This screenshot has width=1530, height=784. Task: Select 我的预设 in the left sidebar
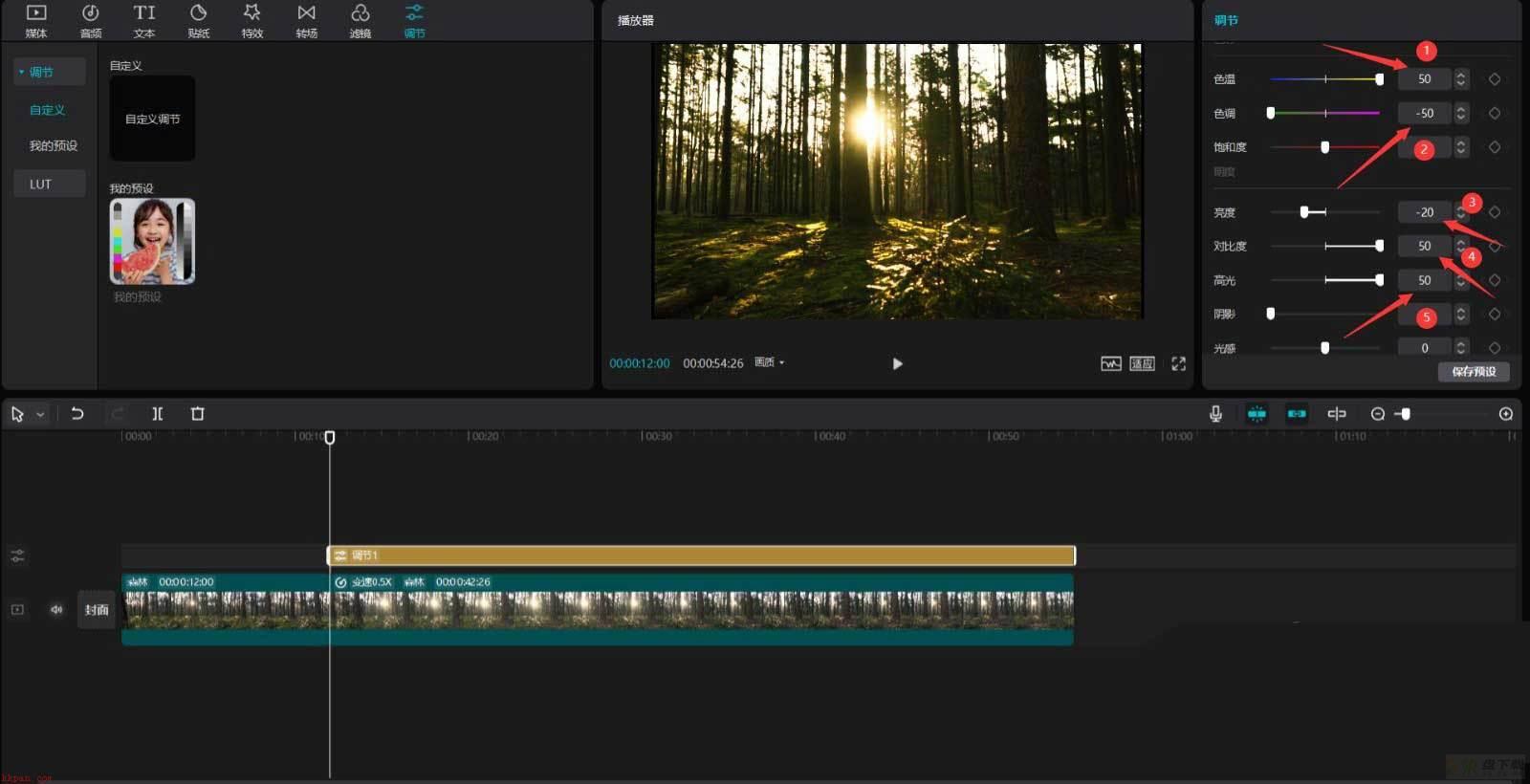coord(53,145)
